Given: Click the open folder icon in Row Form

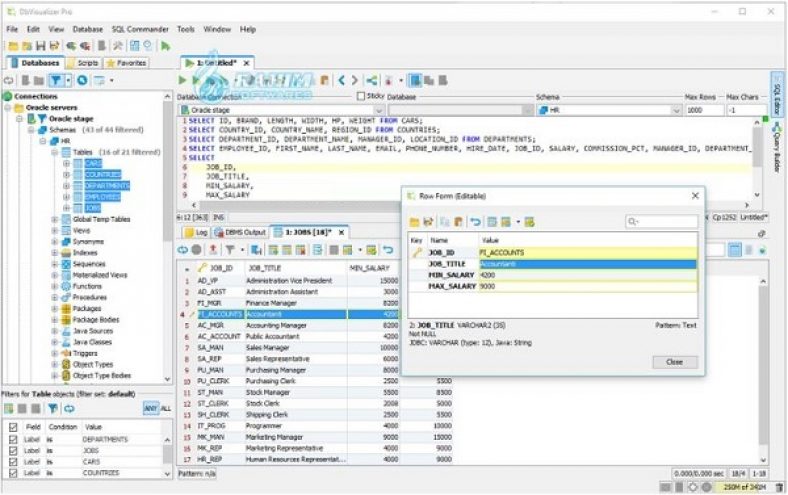Looking at the screenshot, I should 414,221.
